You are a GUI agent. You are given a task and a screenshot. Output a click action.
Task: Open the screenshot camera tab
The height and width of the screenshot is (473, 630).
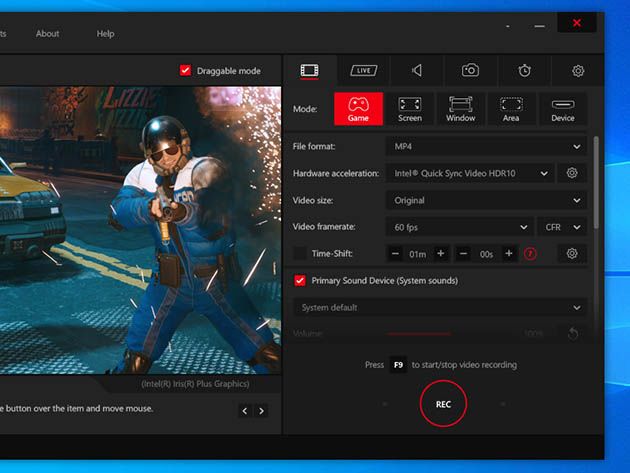pos(470,70)
